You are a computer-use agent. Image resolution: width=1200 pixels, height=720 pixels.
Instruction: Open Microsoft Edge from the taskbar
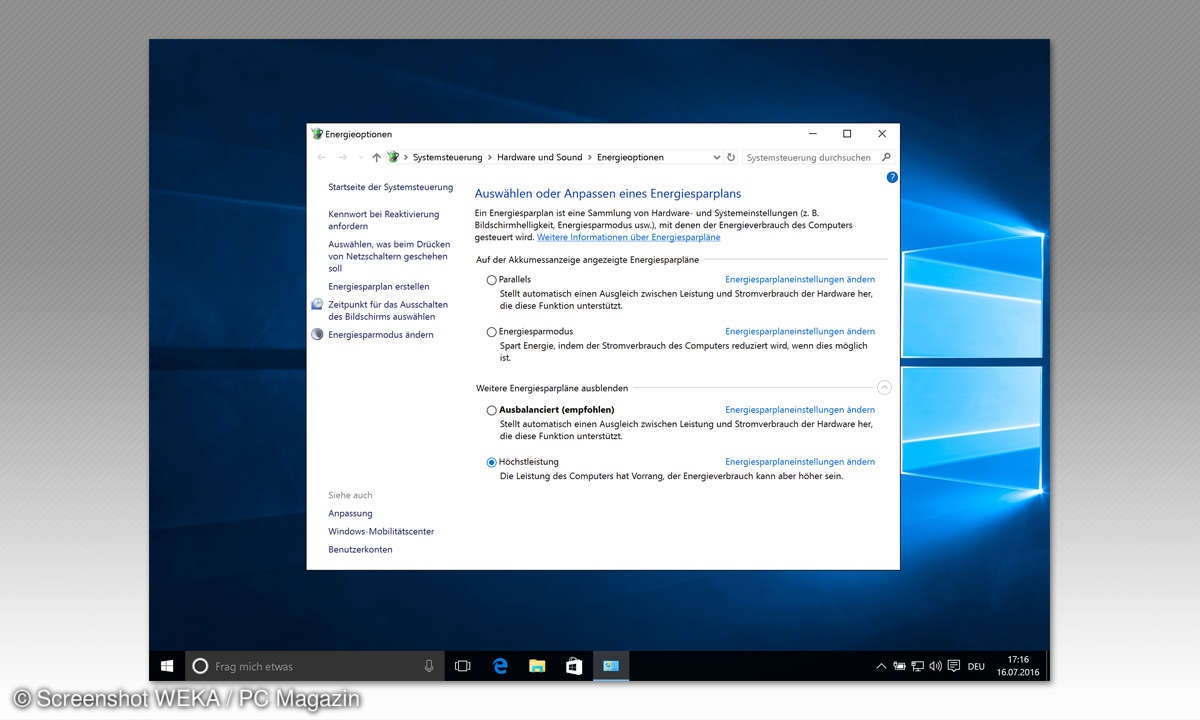[500, 666]
